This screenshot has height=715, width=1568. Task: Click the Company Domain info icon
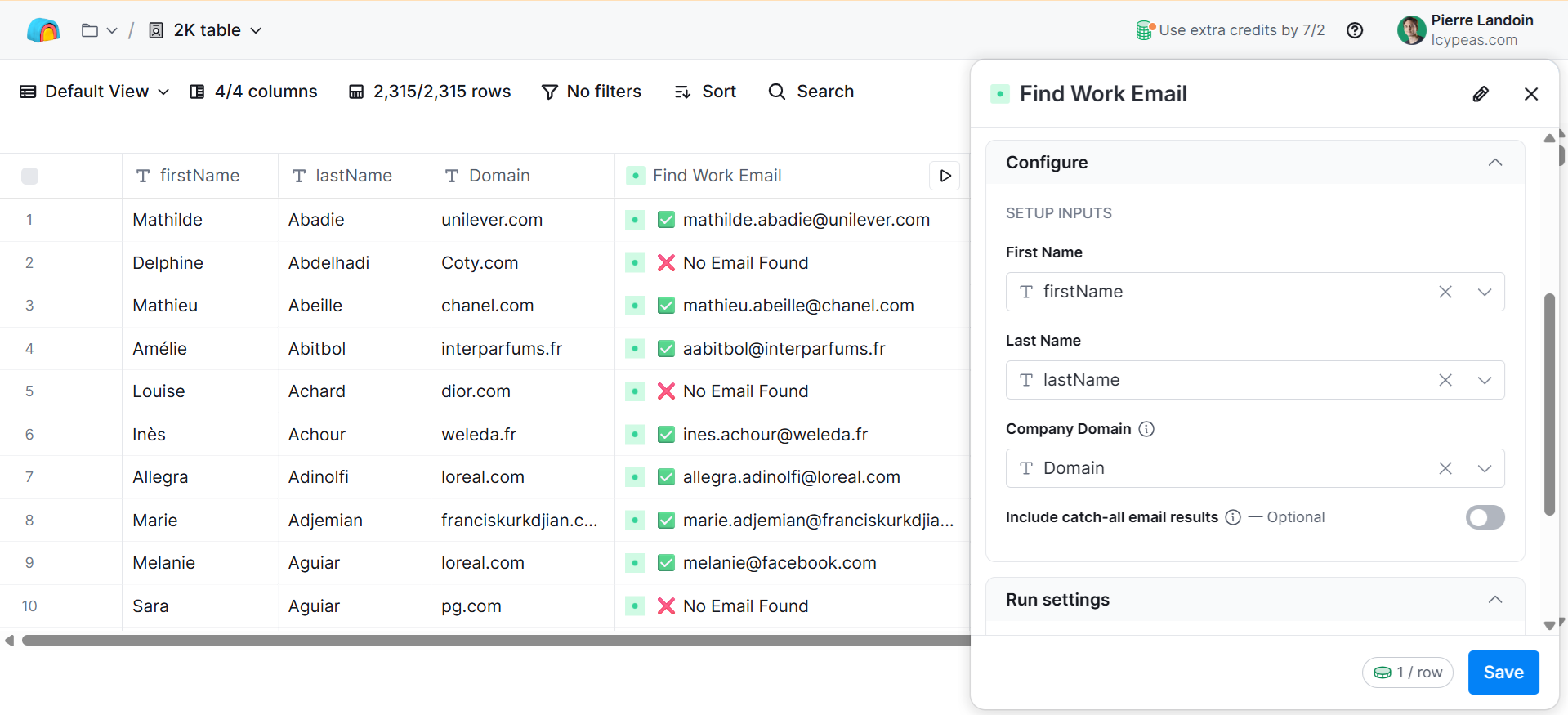1146,429
